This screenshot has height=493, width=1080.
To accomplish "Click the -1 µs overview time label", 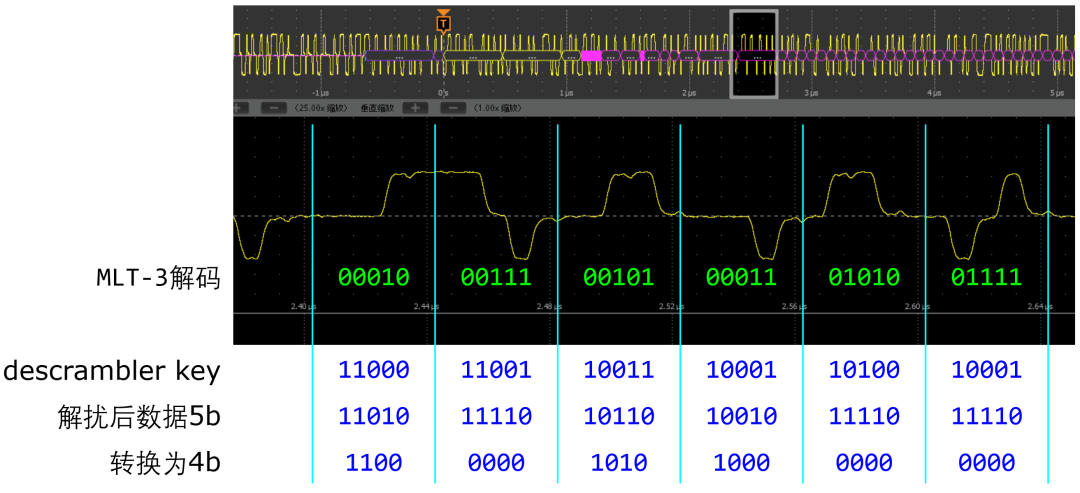I will click(319, 92).
